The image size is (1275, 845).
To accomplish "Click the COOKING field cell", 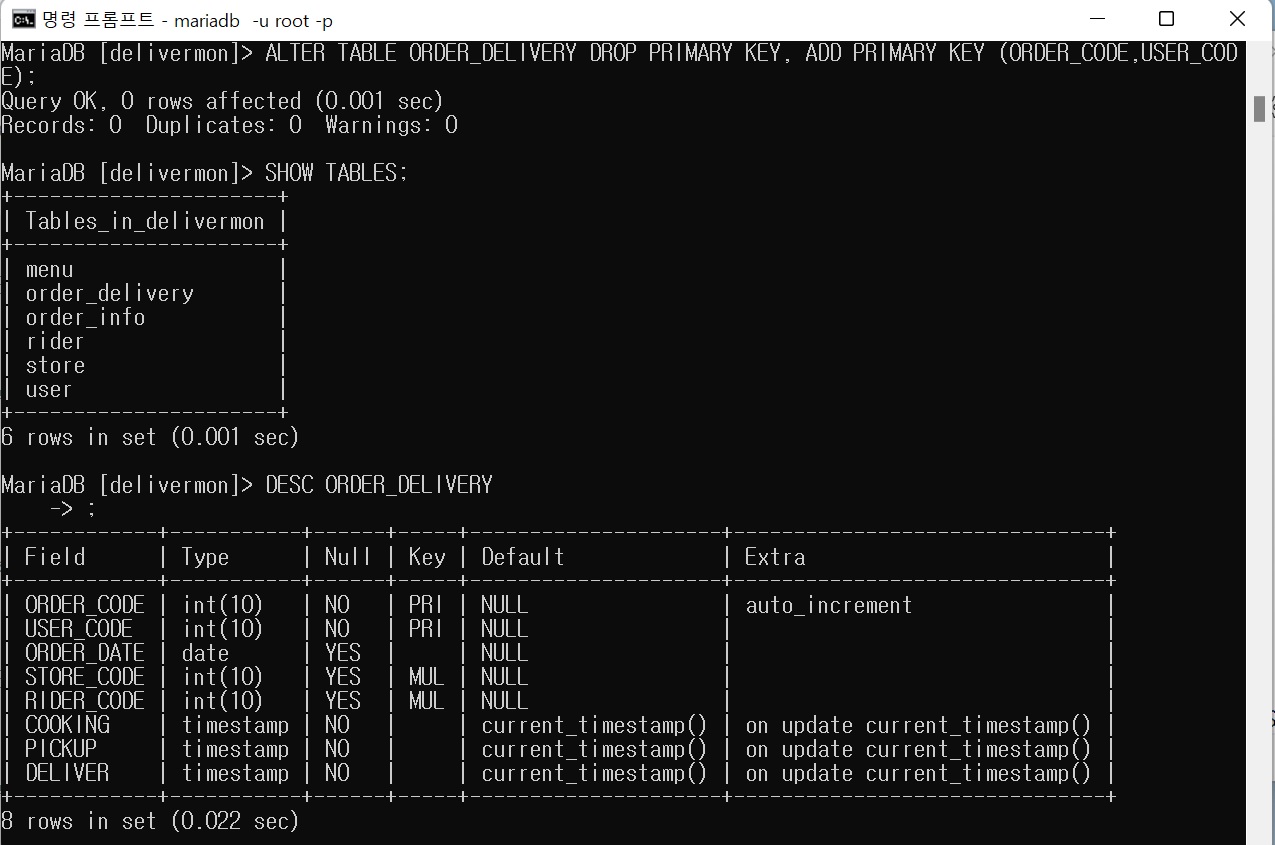I will (67, 725).
